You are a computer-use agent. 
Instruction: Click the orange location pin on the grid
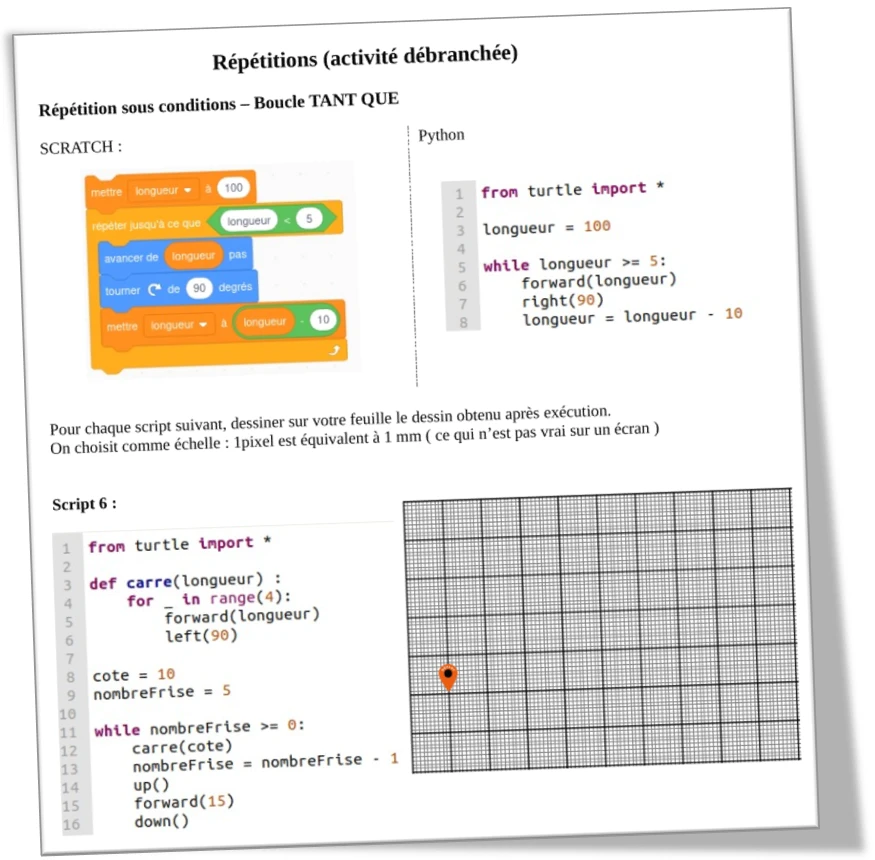click(x=448, y=677)
